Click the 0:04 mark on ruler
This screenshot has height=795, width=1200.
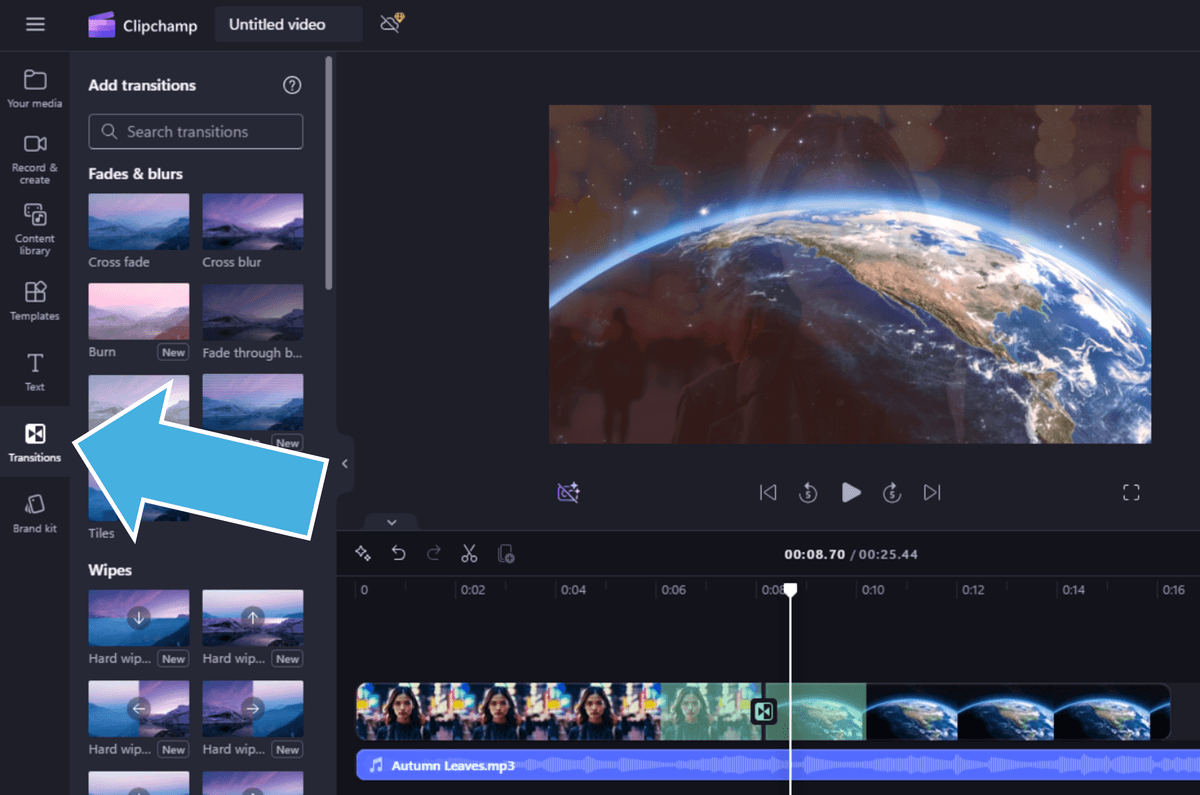[573, 590]
